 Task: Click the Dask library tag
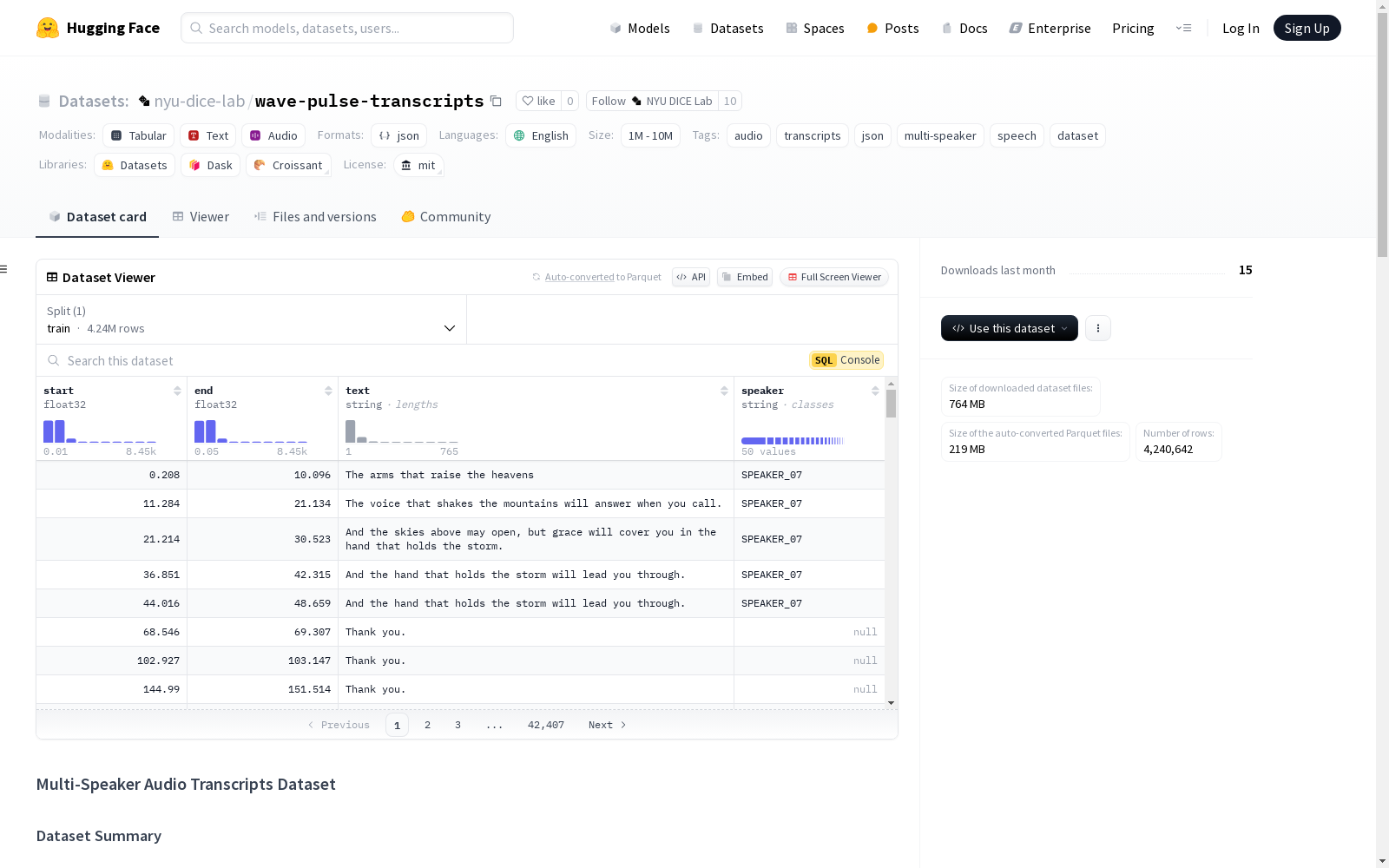(210, 165)
